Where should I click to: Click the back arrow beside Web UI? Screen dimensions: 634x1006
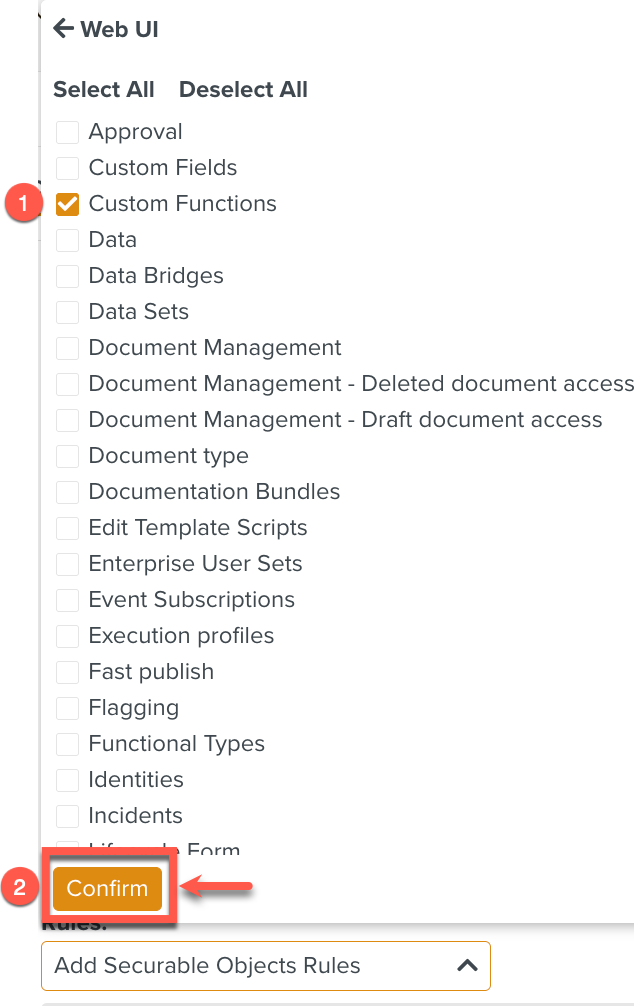click(62, 29)
